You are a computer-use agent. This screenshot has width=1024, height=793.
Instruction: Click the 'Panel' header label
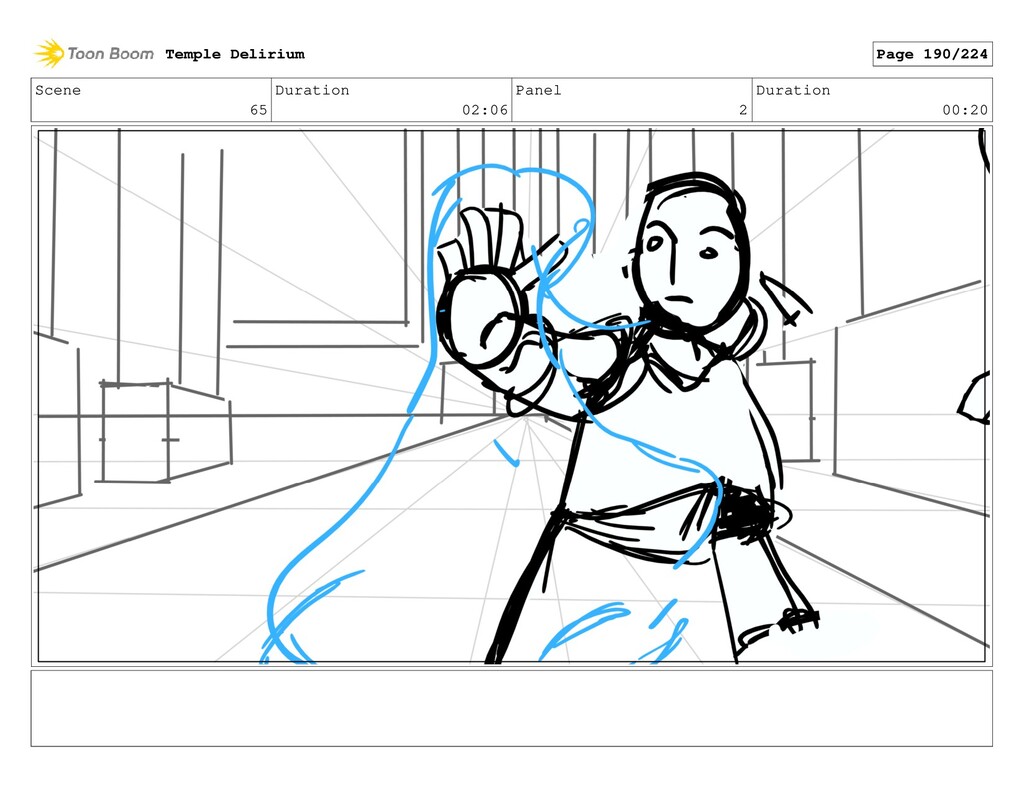coord(538,90)
